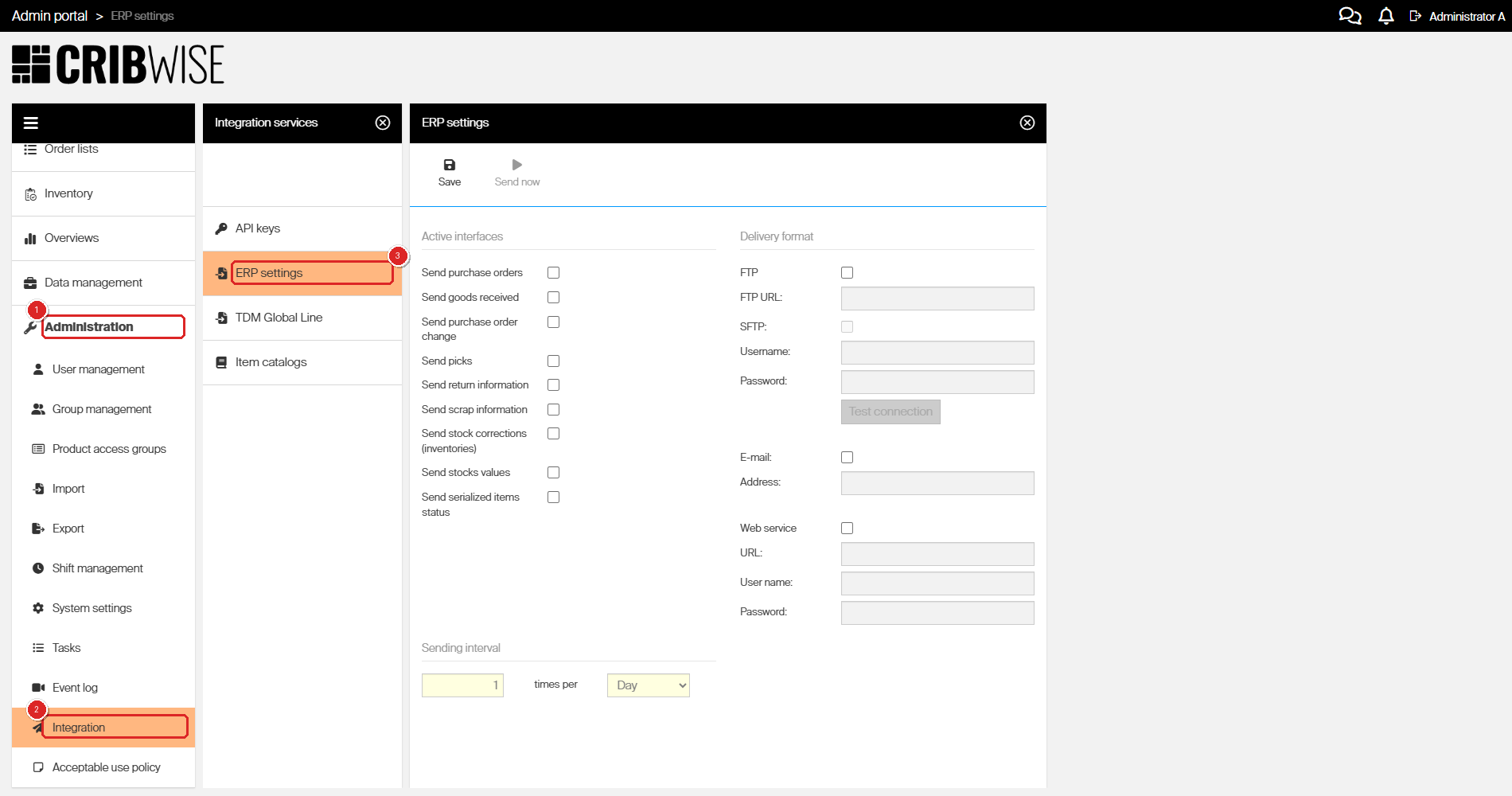Toggle Send picks checkbox

554,361
